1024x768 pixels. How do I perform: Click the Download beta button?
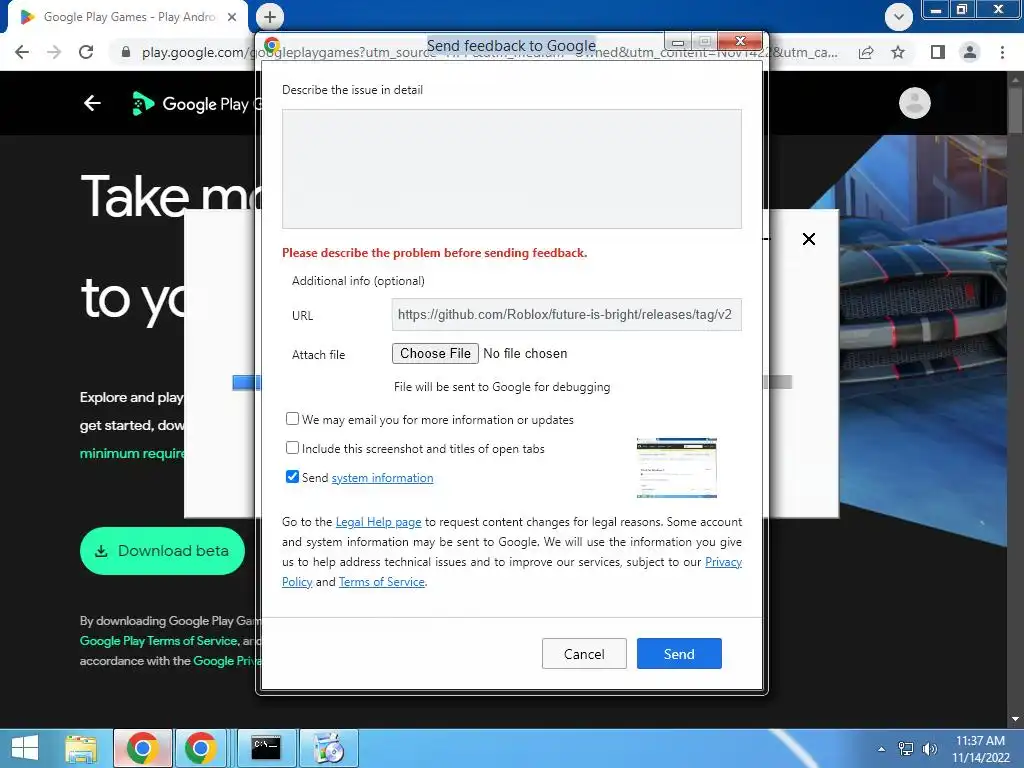(162, 551)
